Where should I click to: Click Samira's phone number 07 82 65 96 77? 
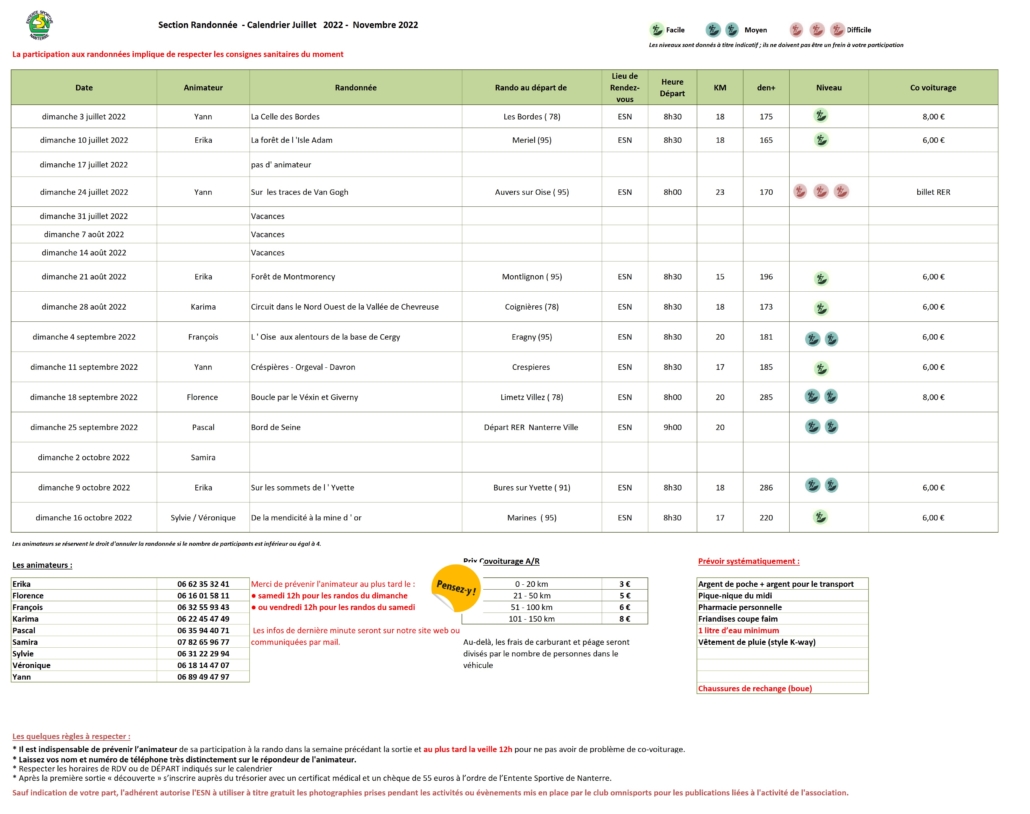coord(203,643)
